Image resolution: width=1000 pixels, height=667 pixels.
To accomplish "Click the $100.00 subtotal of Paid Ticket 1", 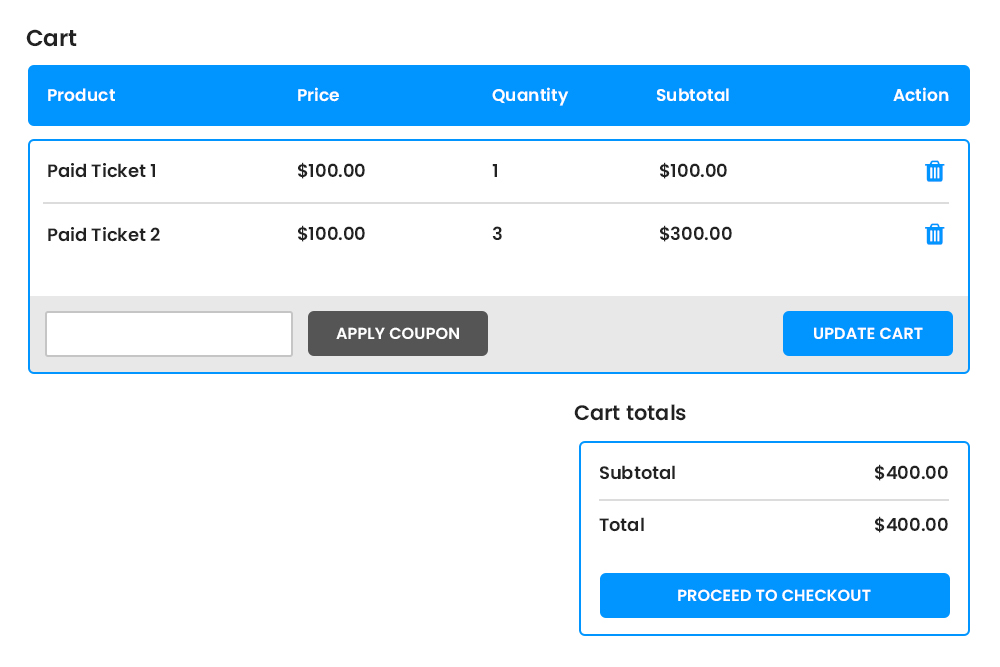I will 693,171.
